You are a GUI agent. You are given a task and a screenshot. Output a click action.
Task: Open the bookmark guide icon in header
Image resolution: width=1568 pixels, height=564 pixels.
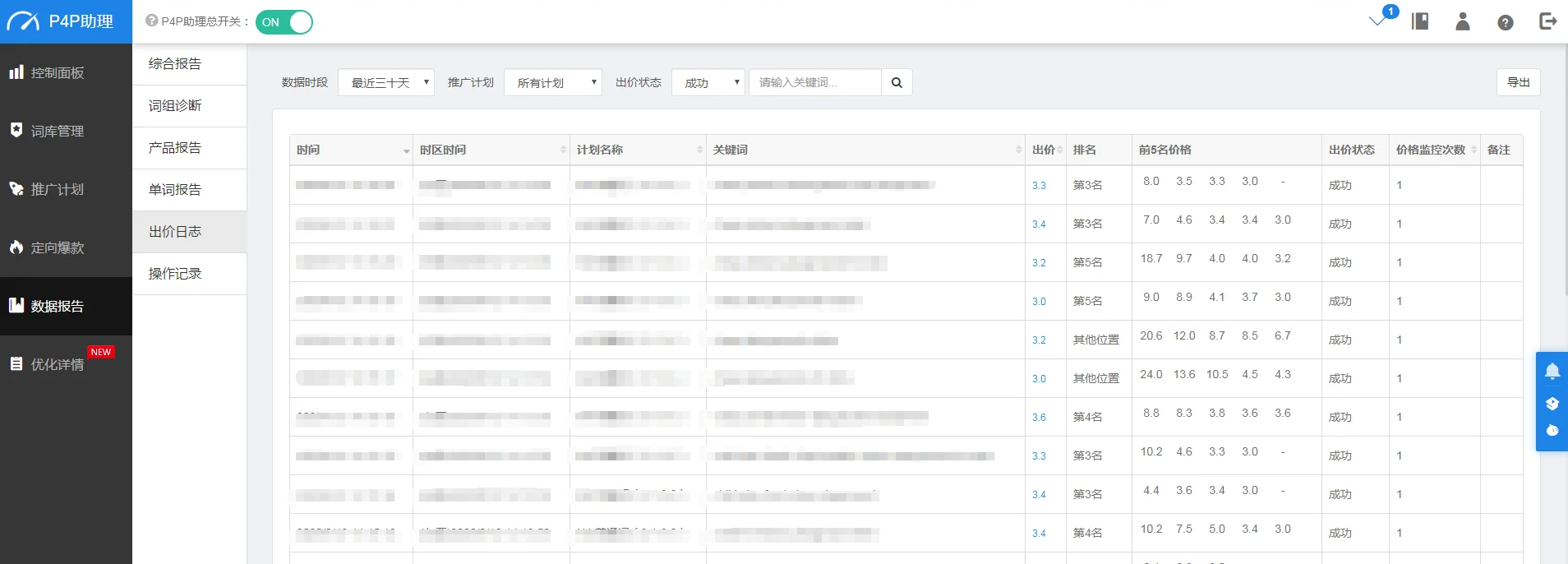[1420, 21]
